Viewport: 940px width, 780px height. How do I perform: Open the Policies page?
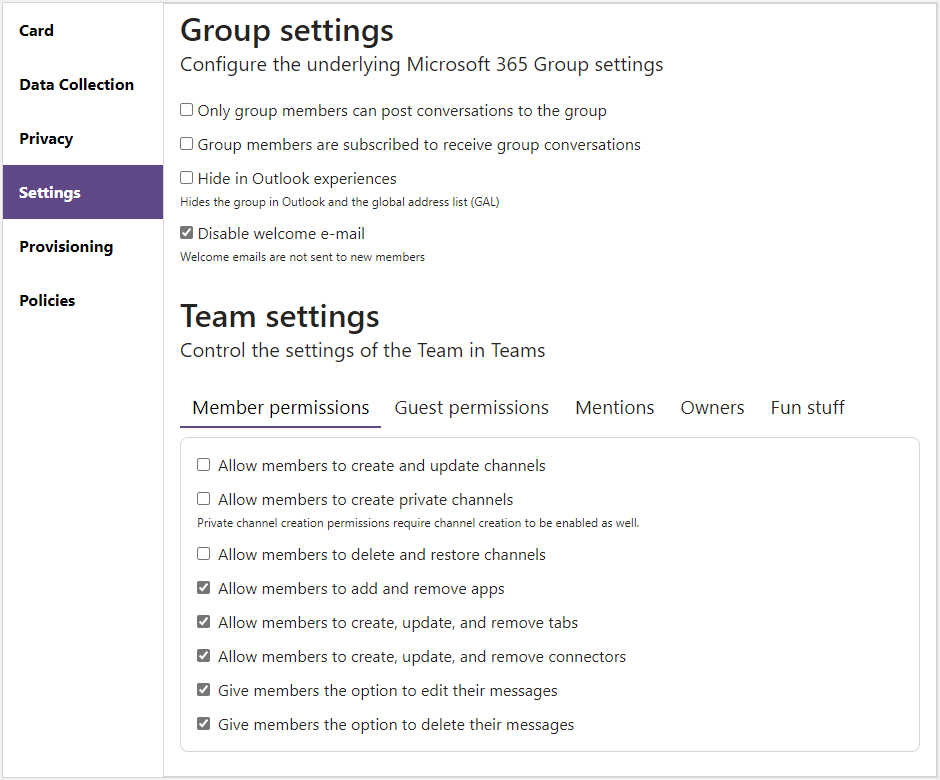click(x=46, y=300)
